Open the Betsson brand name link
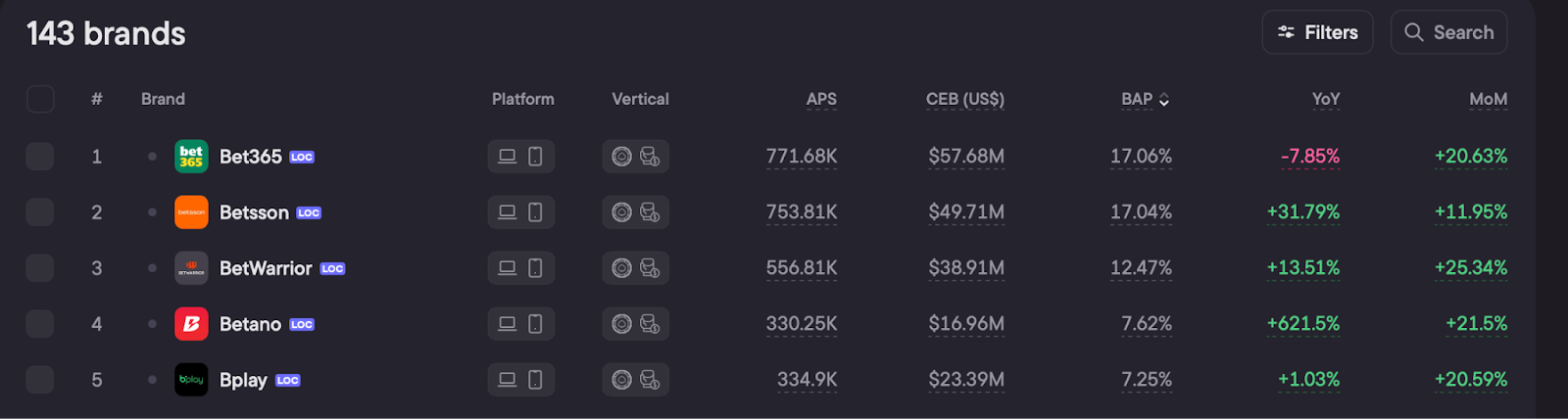 click(254, 212)
